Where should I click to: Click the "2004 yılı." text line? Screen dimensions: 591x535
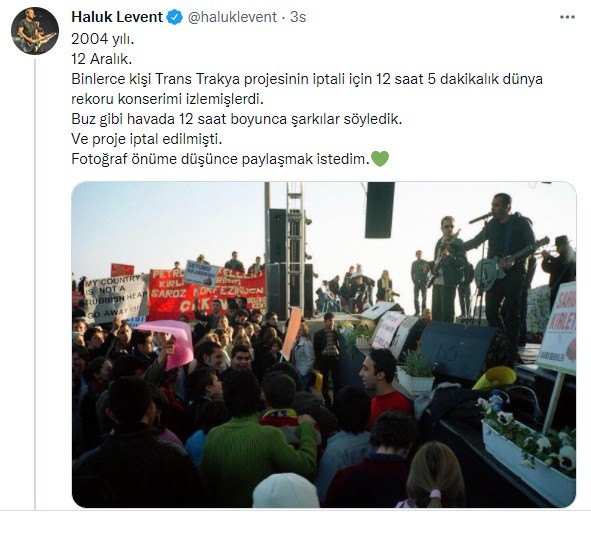(103, 39)
